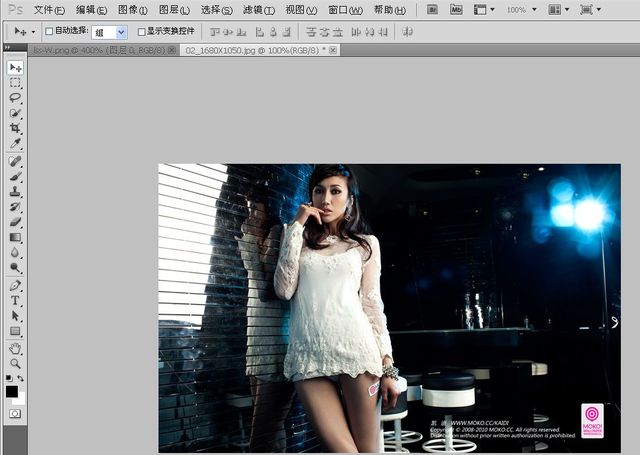The image size is (640, 455).
Task: Click the Align Bottom Edges button
Action: point(242,32)
